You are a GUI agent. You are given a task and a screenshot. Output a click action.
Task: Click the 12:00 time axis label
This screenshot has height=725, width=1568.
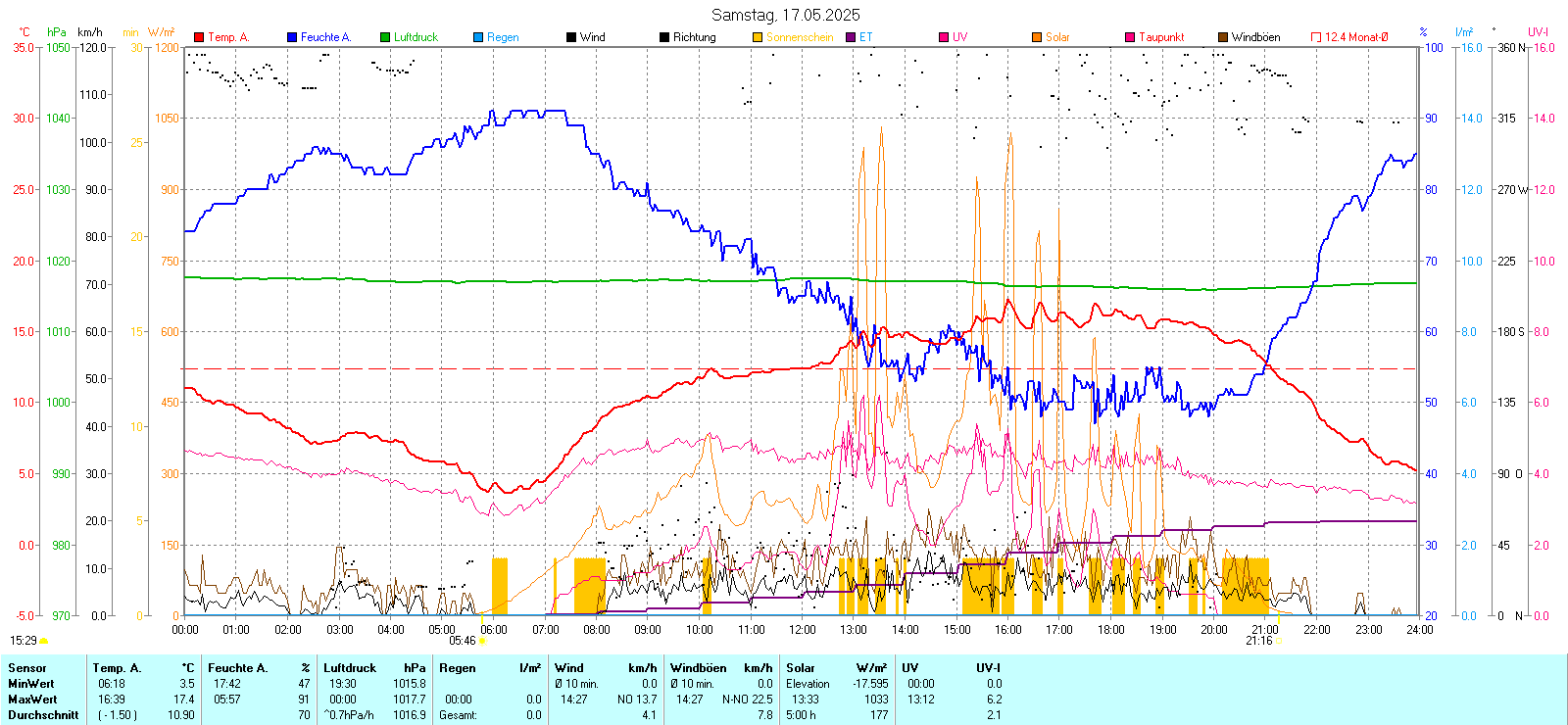pyautogui.click(x=803, y=630)
